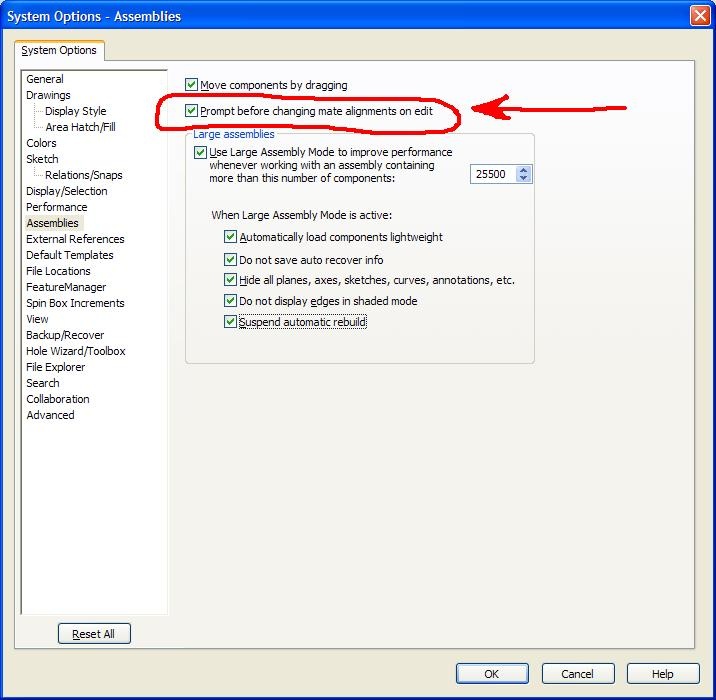This screenshot has height=700, width=716.
Task: Uncheck Prompt before changing mate alignments
Action: coord(191,111)
